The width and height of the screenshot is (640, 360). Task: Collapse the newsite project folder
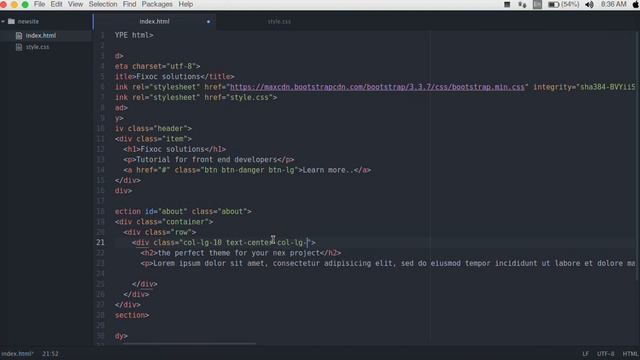point(3,21)
